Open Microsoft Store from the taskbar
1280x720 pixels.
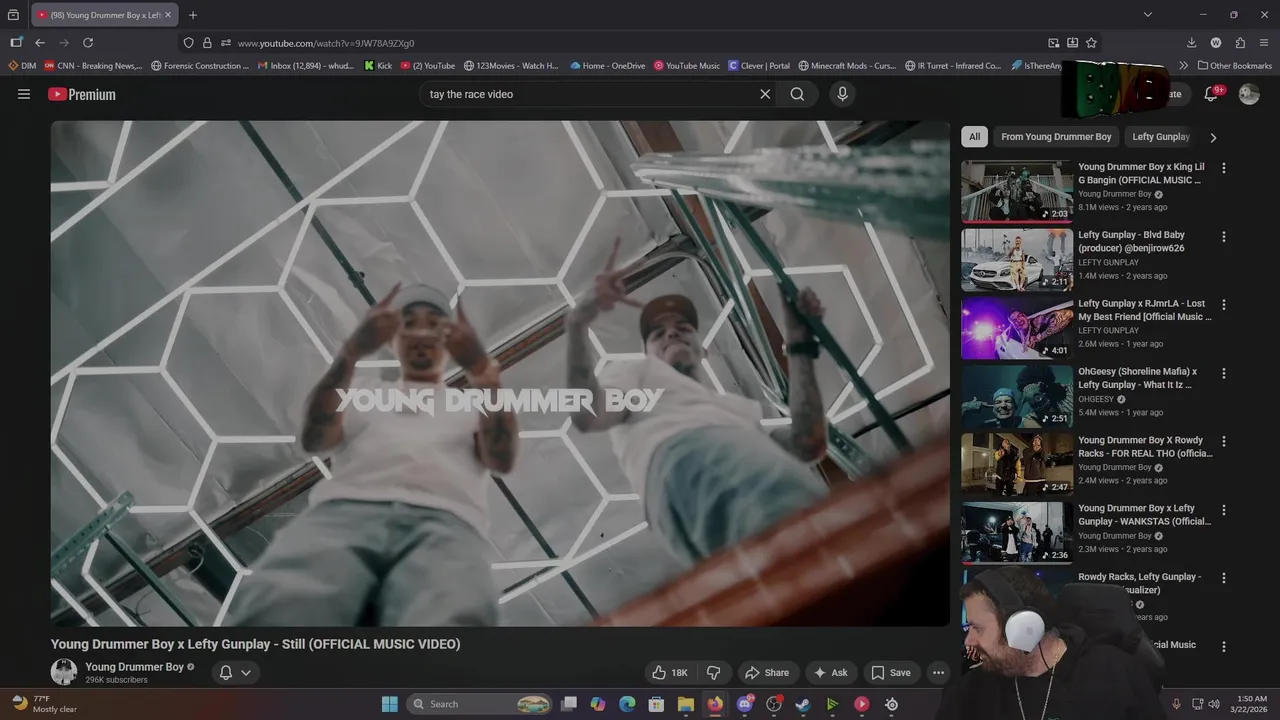click(x=656, y=704)
